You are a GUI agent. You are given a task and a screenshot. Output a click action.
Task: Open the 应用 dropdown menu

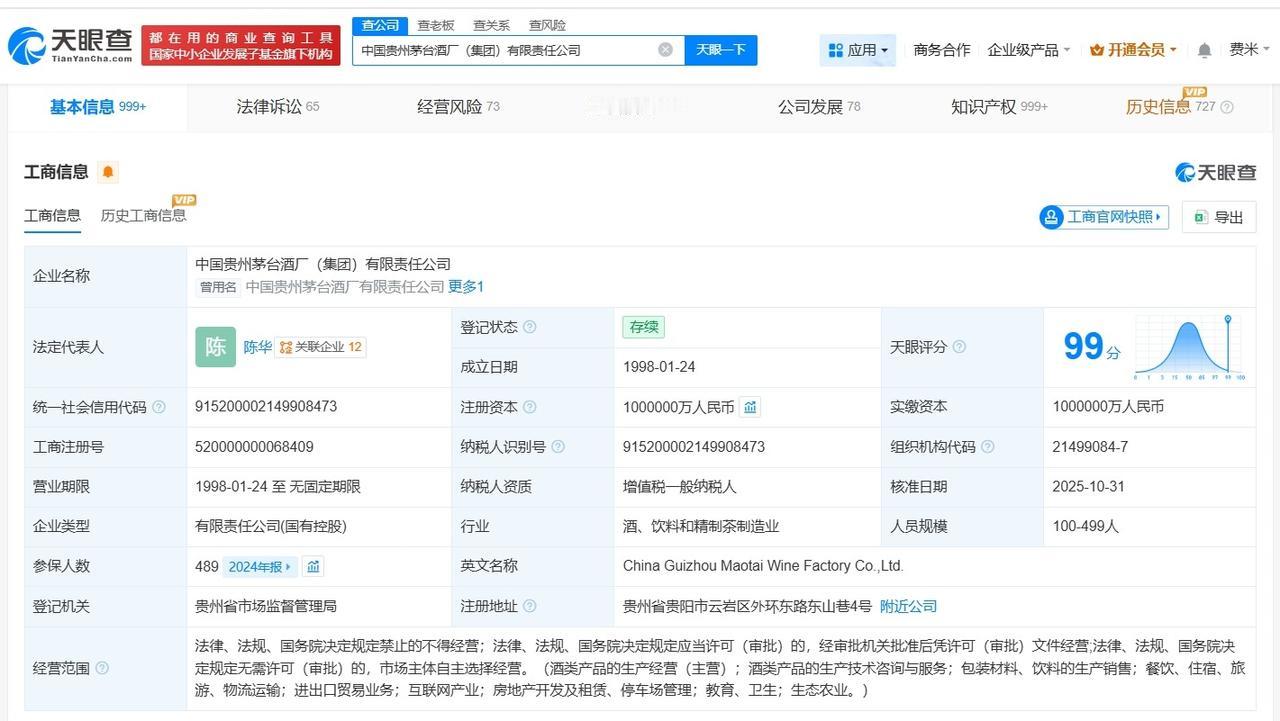(858, 50)
